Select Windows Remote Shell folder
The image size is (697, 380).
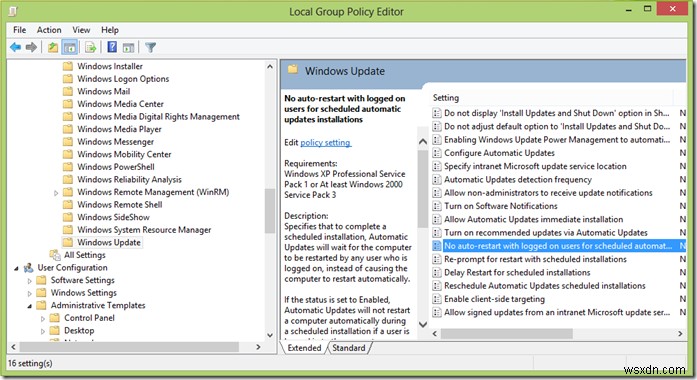point(120,204)
